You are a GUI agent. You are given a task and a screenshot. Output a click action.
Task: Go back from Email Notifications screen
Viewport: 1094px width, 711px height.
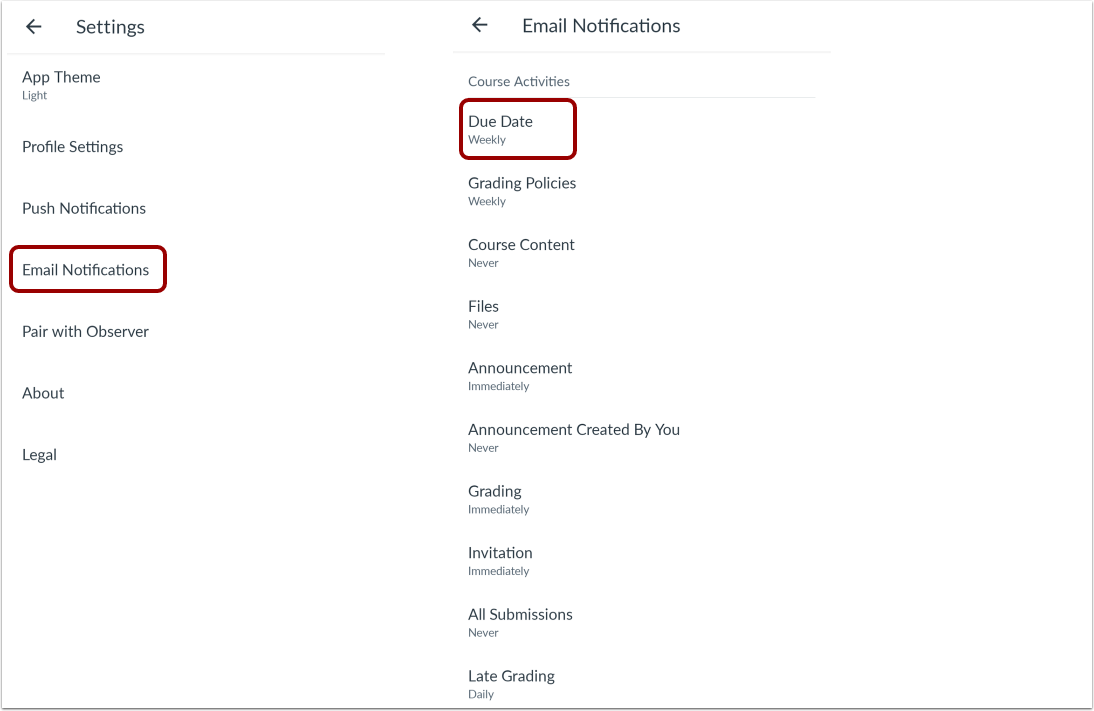coord(479,25)
